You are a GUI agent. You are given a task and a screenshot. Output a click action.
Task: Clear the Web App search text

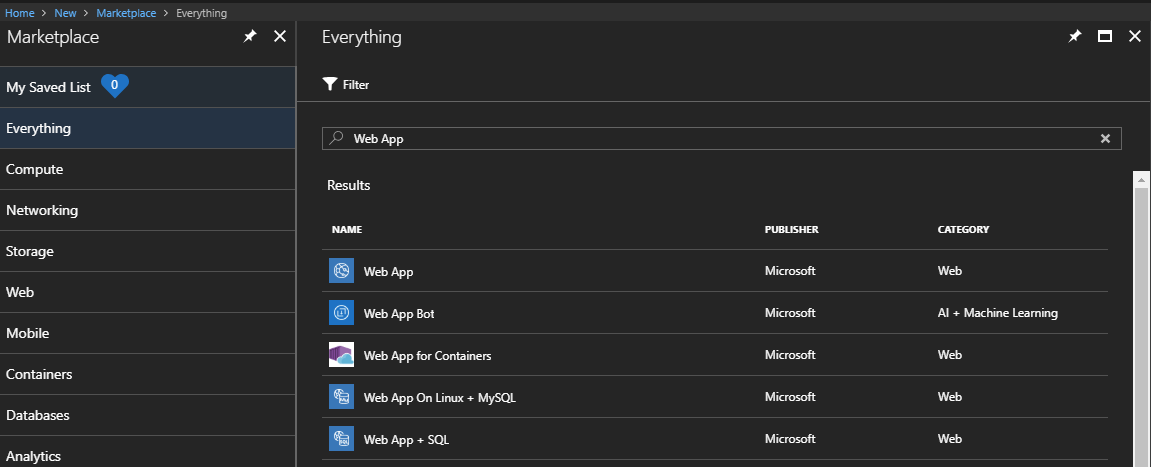coord(1105,138)
